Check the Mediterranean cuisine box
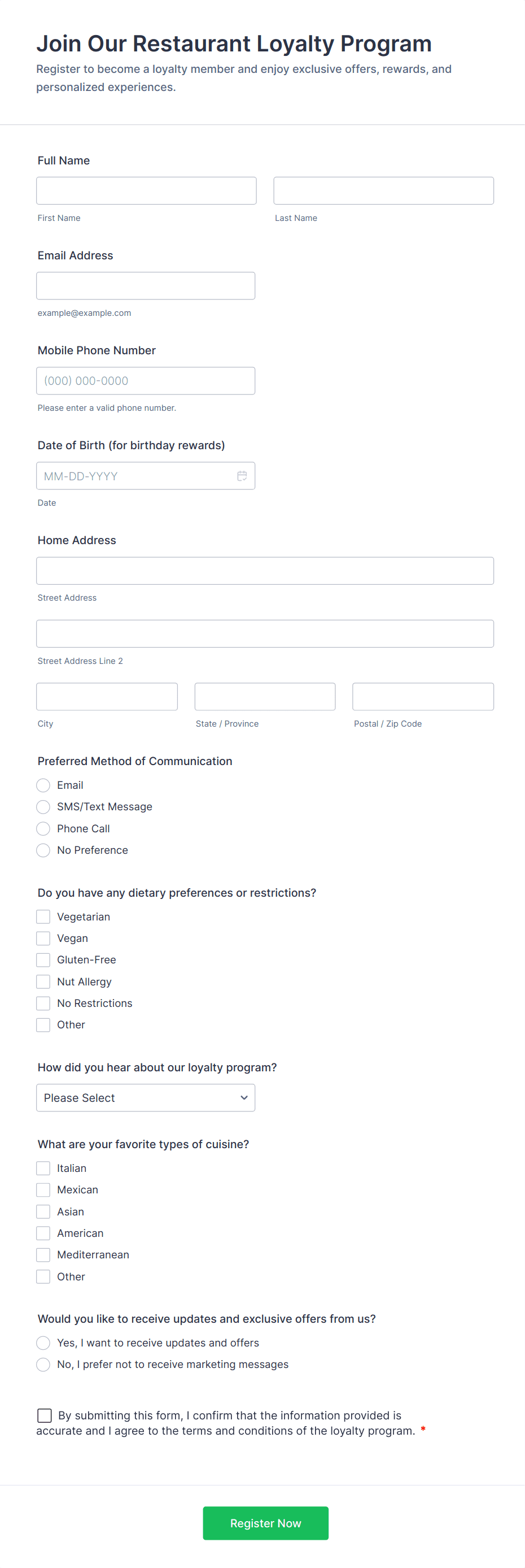The height and width of the screenshot is (1568, 525). (43, 1254)
